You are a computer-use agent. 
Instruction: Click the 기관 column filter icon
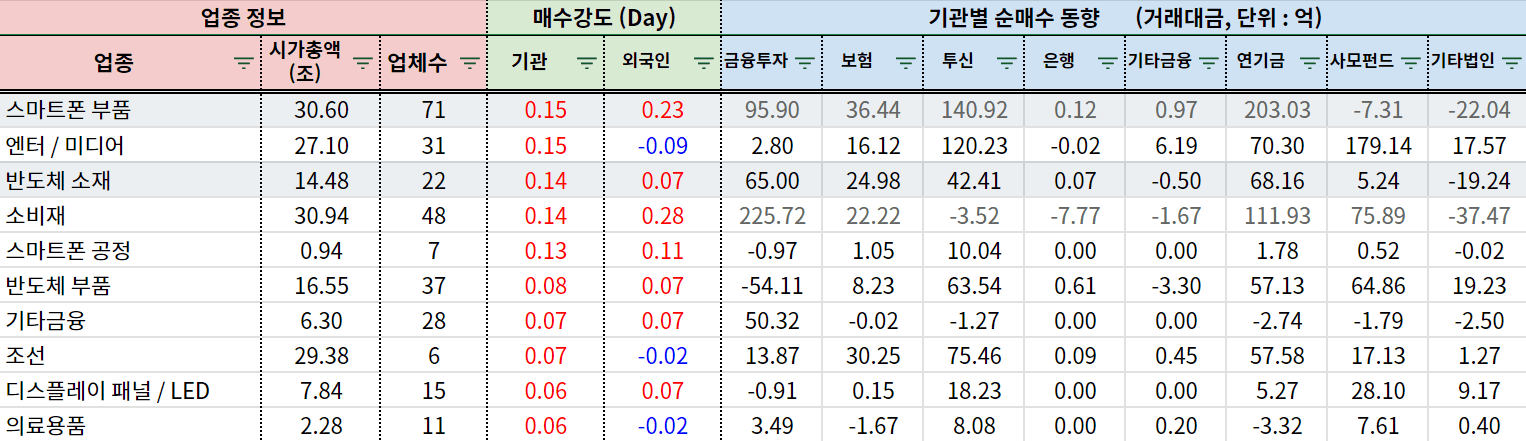[x=587, y=62]
